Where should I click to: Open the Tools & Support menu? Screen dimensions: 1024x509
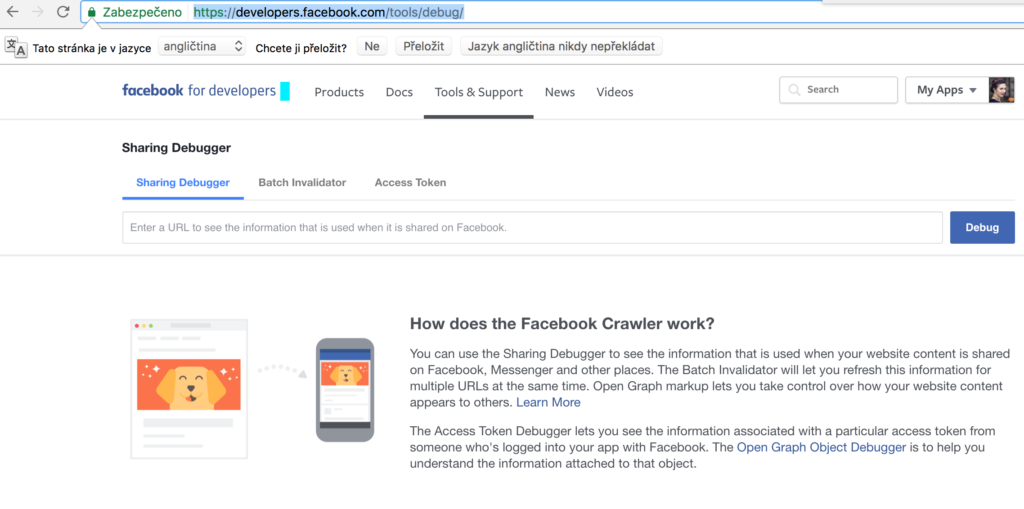478,92
